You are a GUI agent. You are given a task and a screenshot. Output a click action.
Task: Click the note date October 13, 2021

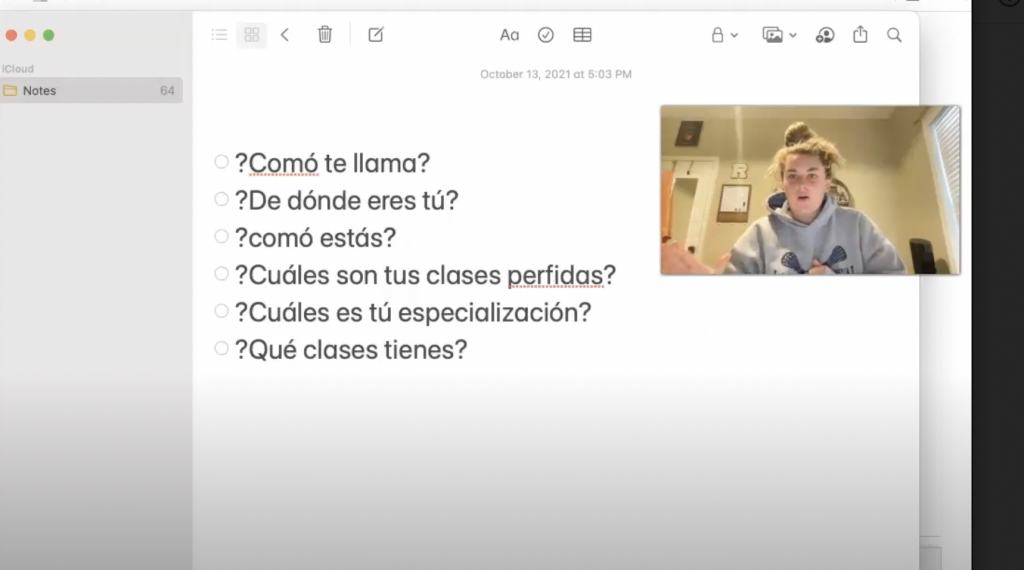click(556, 74)
